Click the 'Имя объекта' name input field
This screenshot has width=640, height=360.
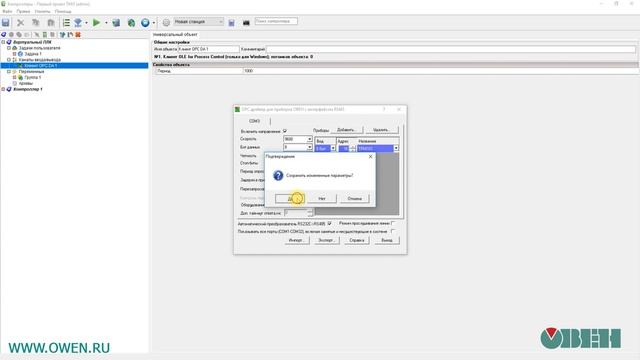pyautogui.click(x=209, y=49)
